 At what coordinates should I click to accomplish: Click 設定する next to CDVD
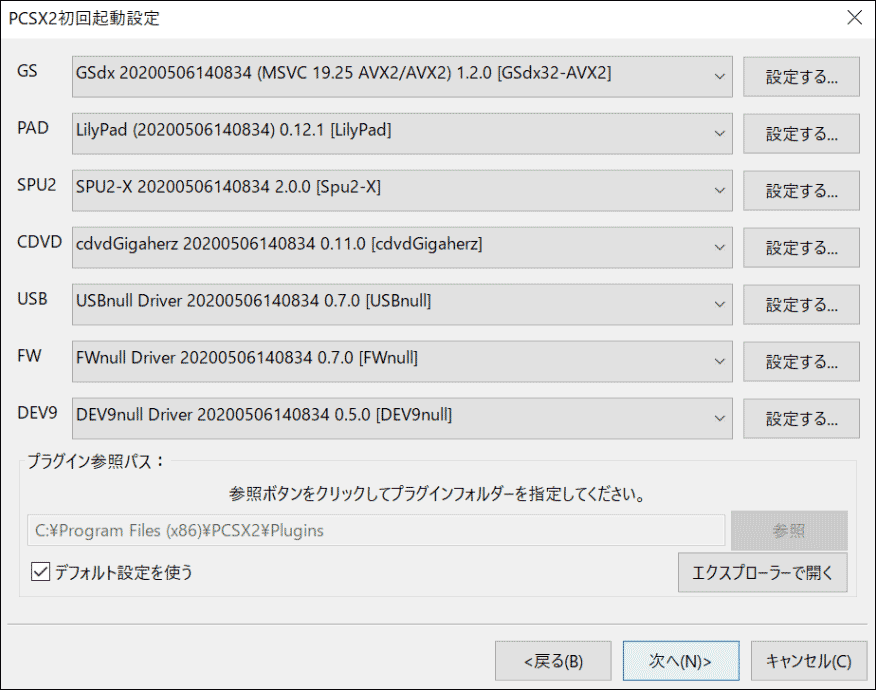[x=801, y=248]
